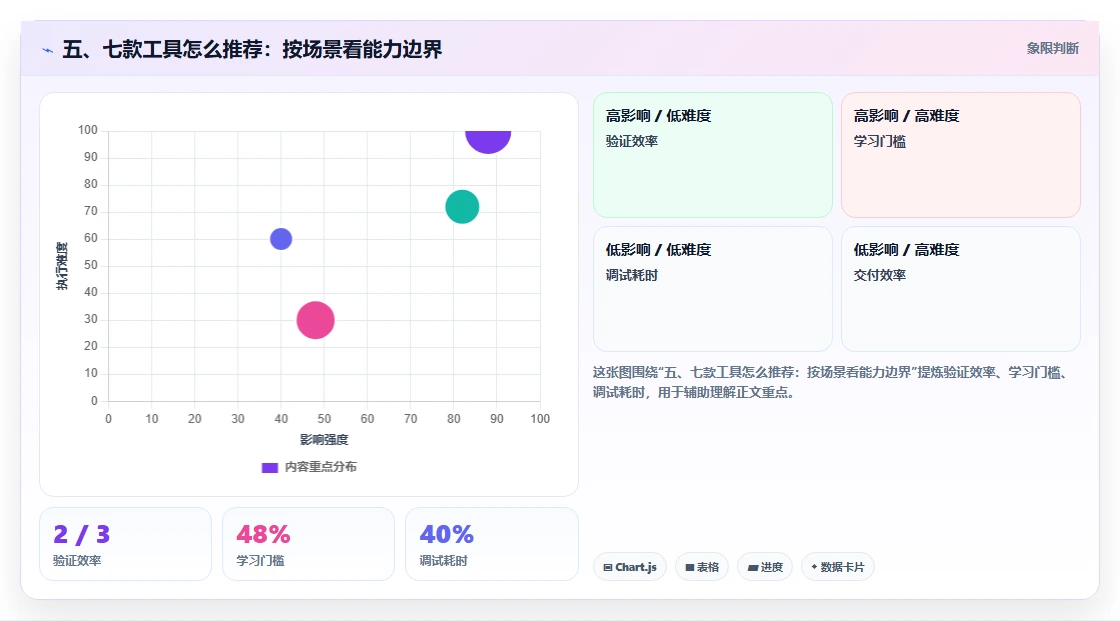
Task: Click the 交付效率 text in the quadrant card
Action: (x=880, y=275)
